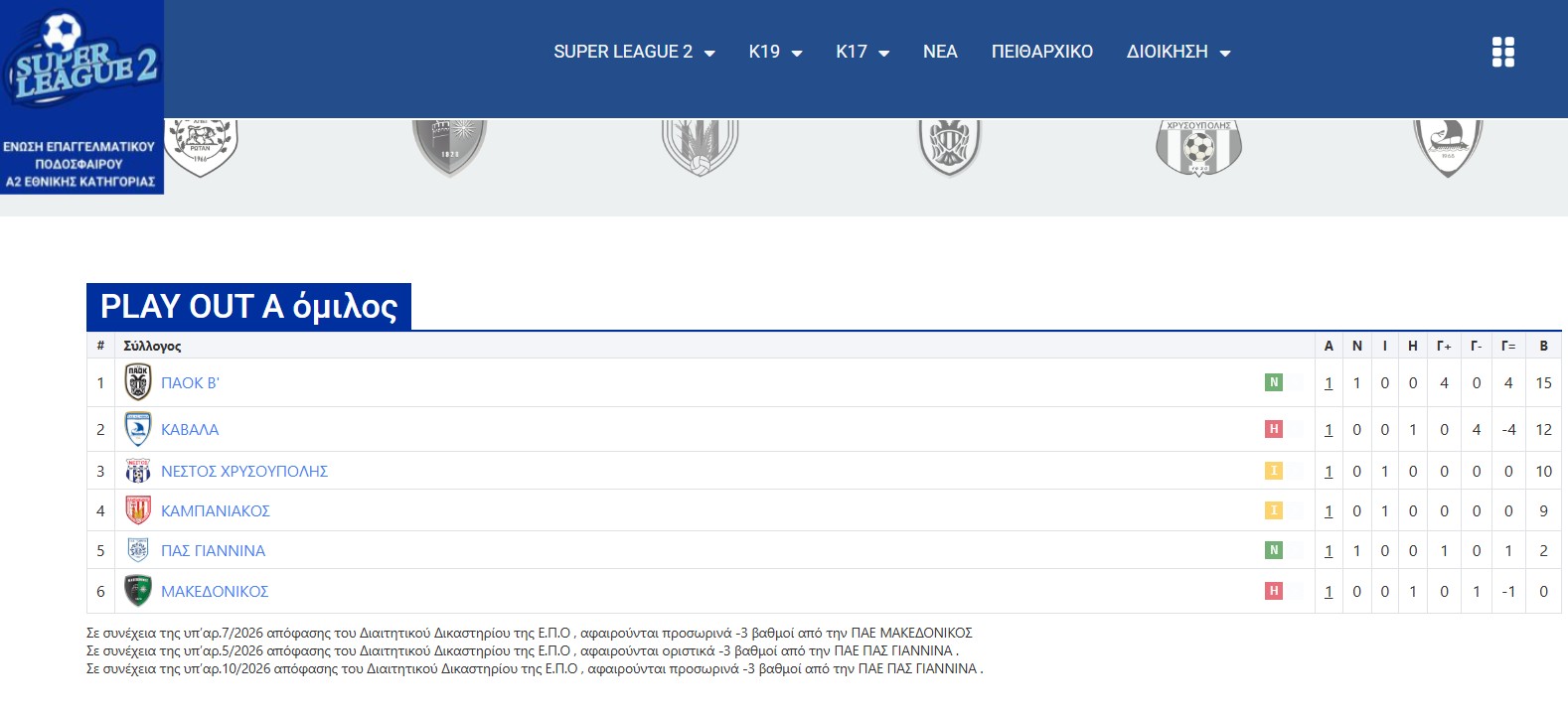Expand the ΔΙΟΙΚΗΣΗ dropdown menu

pyautogui.click(x=1178, y=52)
